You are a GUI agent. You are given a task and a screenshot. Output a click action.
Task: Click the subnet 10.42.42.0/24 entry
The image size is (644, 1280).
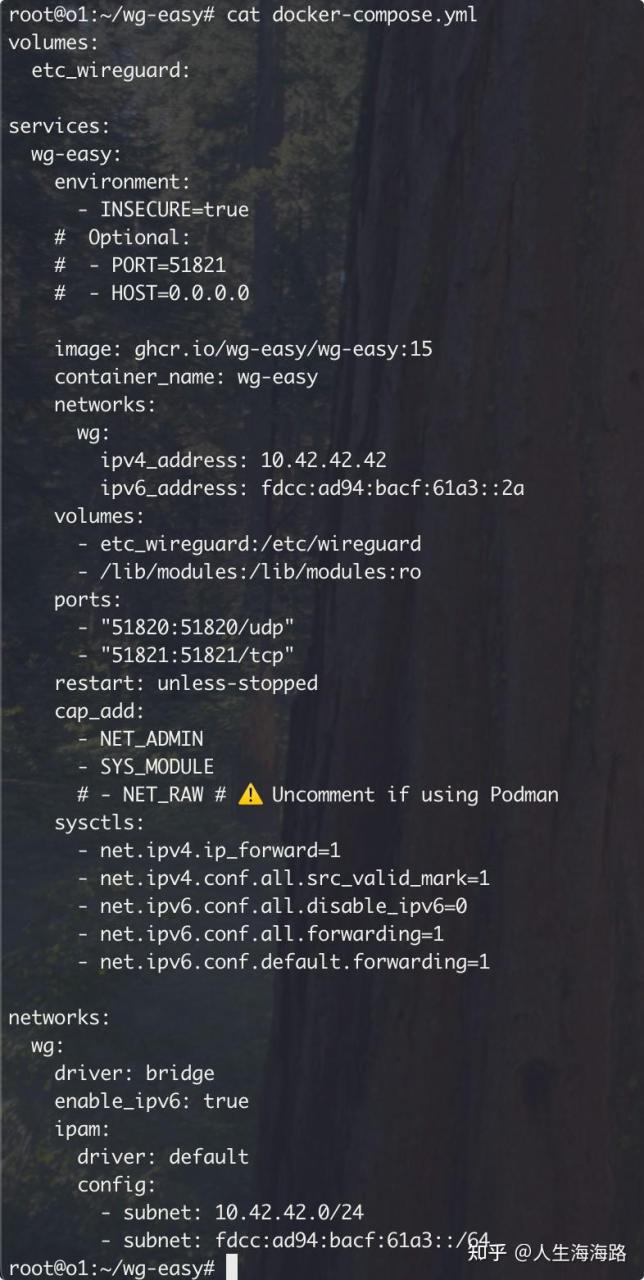coord(243,1212)
